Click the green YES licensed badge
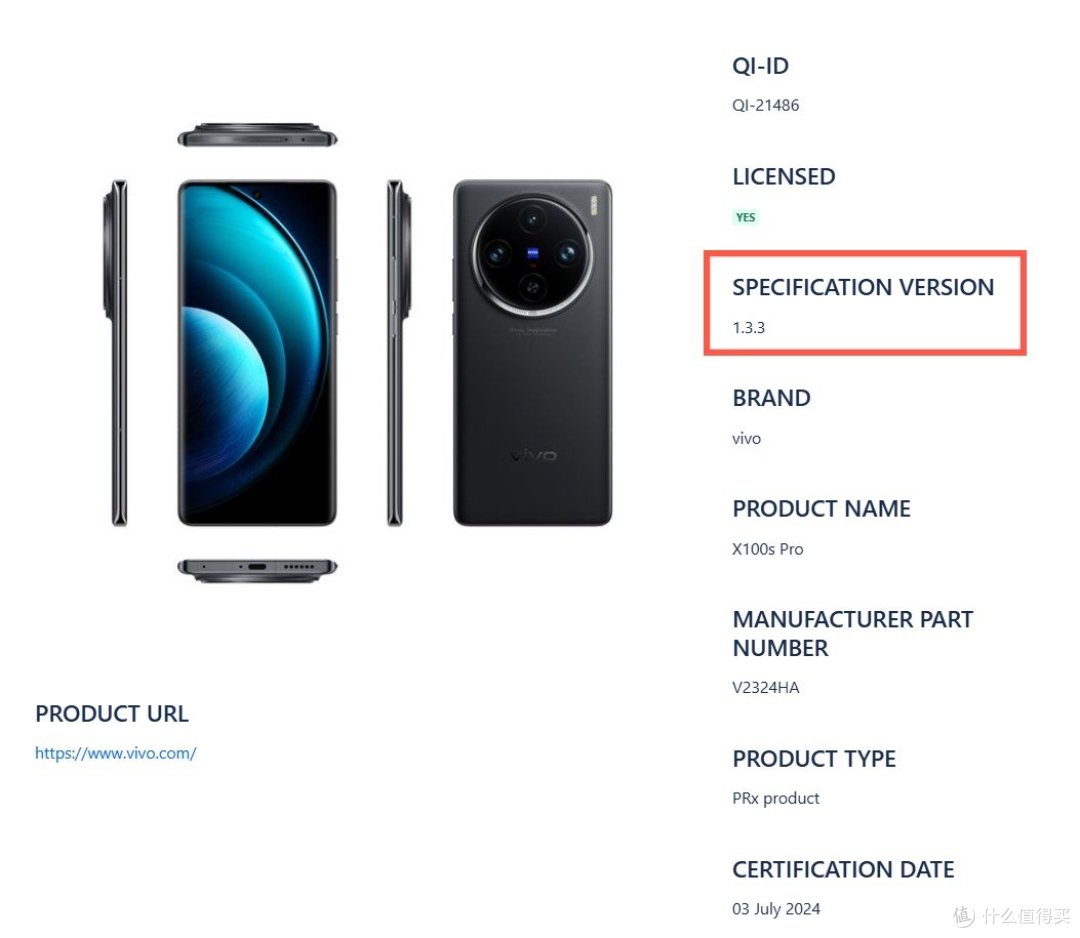Viewport: 1080px width, 938px height. pyautogui.click(x=745, y=217)
